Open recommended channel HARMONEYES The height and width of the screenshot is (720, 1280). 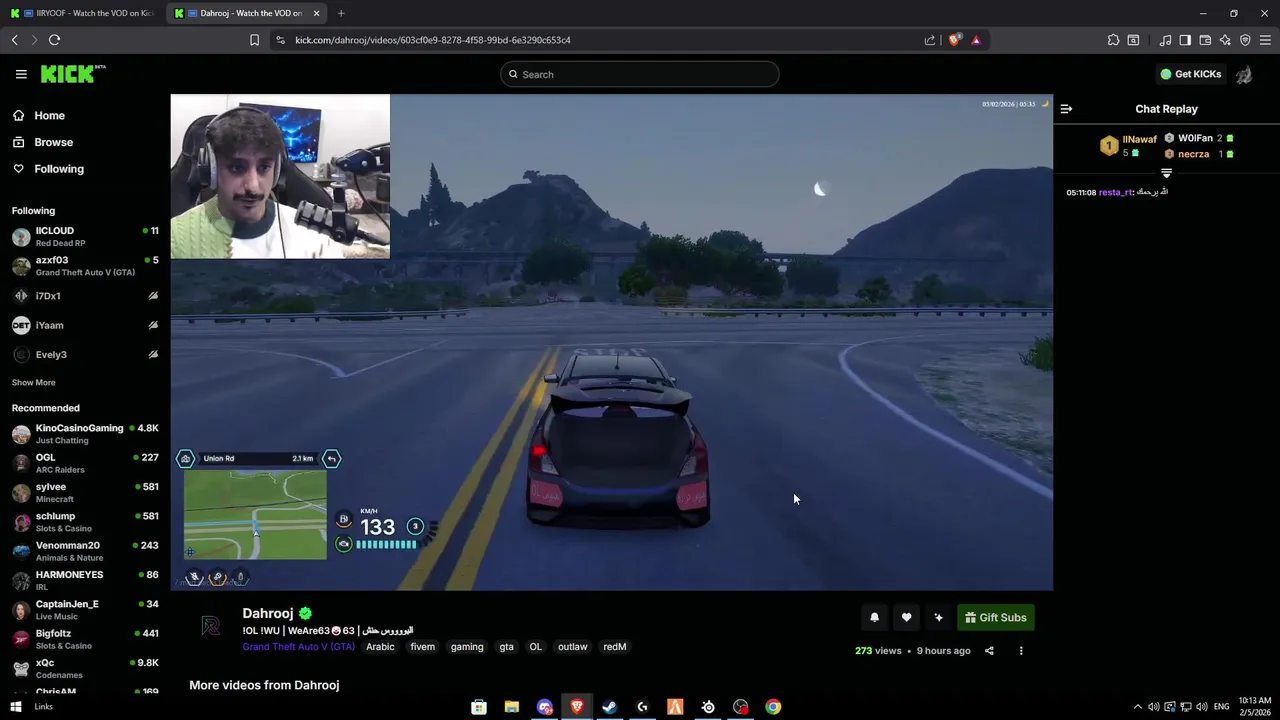(x=84, y=581)
